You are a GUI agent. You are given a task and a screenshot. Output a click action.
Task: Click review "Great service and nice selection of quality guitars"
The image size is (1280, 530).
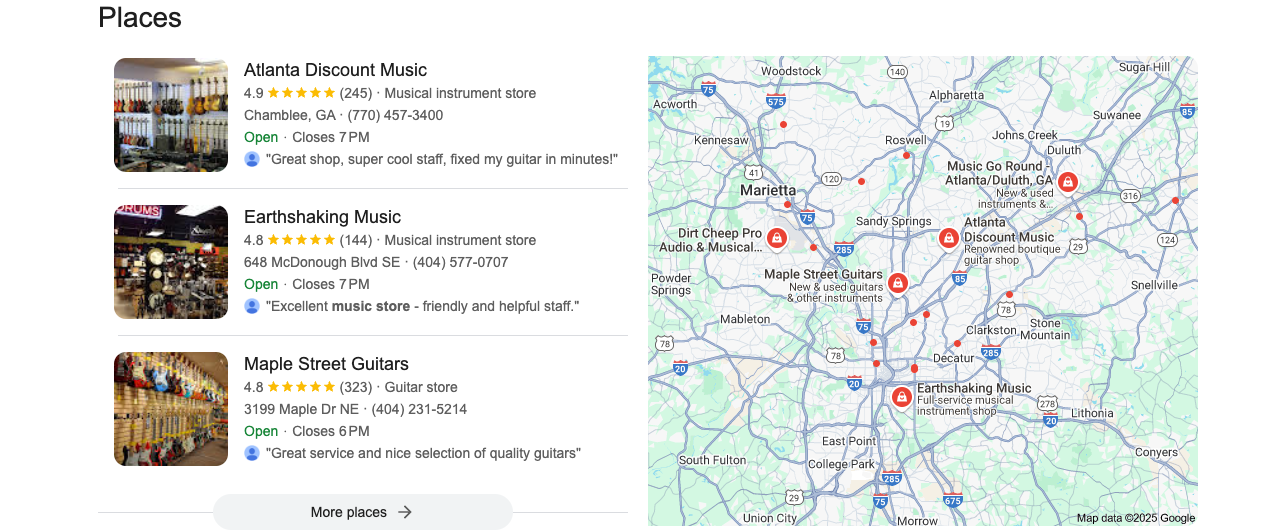click(423, 453)
